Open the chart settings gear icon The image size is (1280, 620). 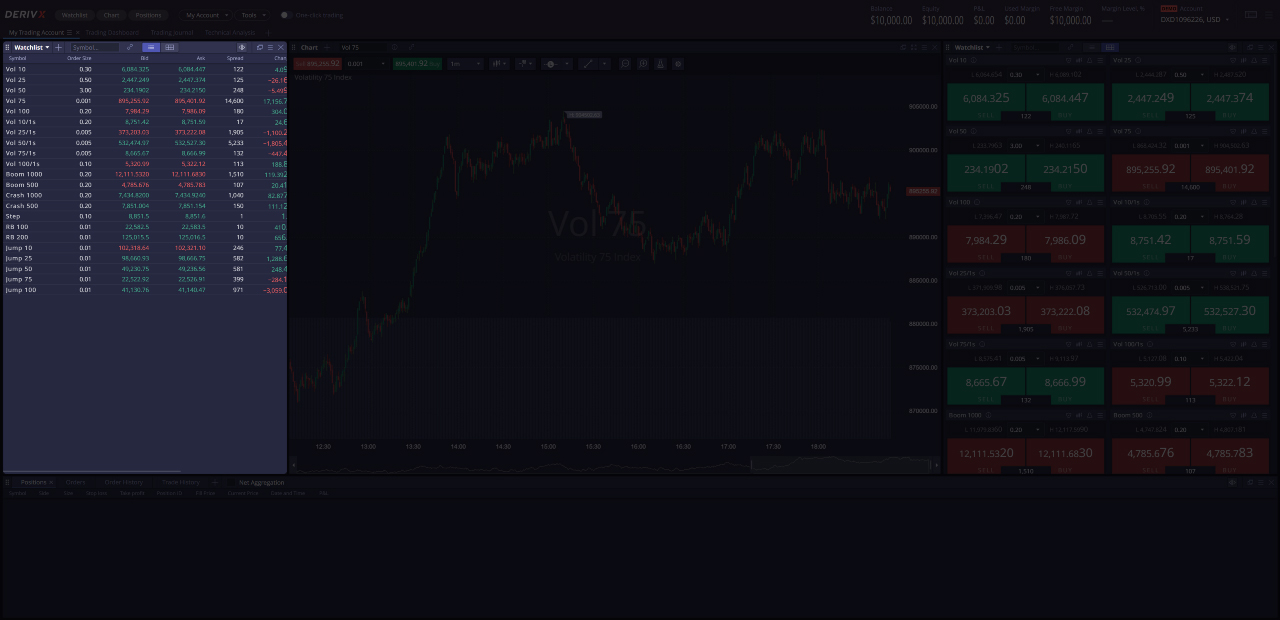(678, 63)
